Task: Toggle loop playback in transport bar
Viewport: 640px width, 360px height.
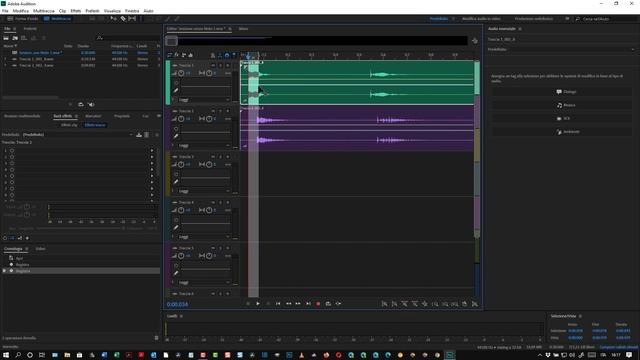Action: click(x=328, y=304)
